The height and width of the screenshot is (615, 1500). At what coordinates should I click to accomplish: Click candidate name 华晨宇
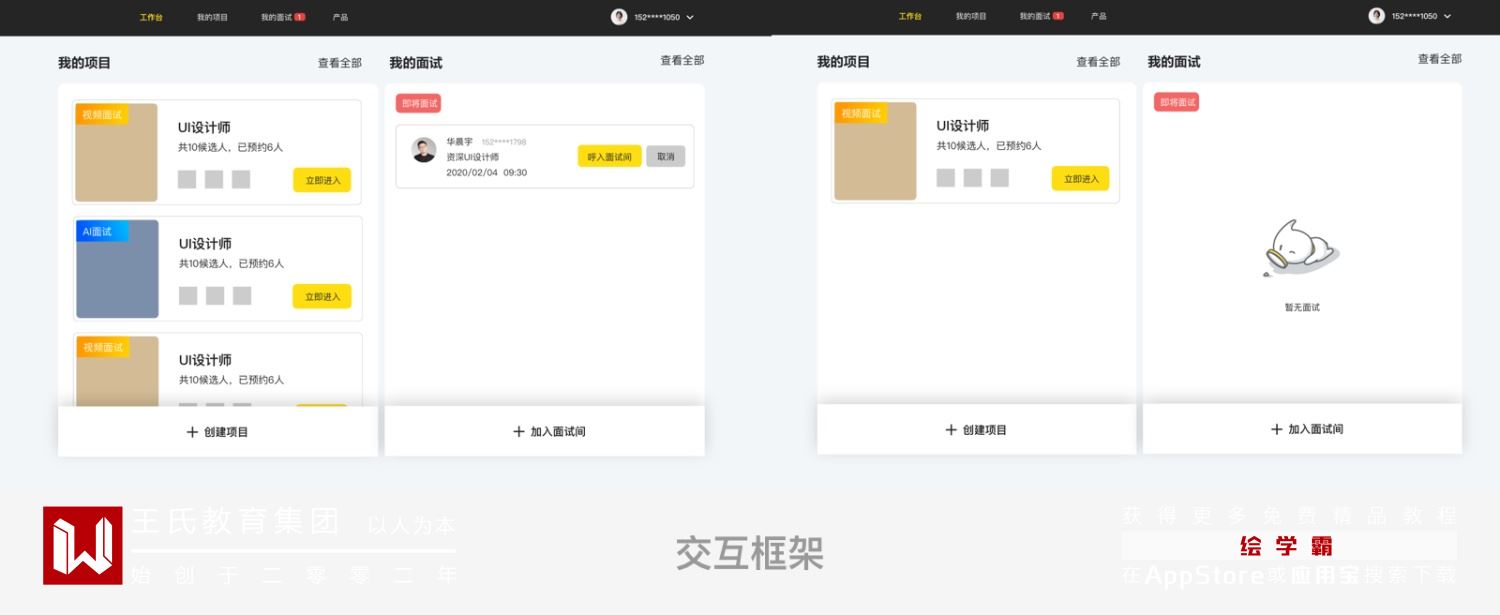460,142
